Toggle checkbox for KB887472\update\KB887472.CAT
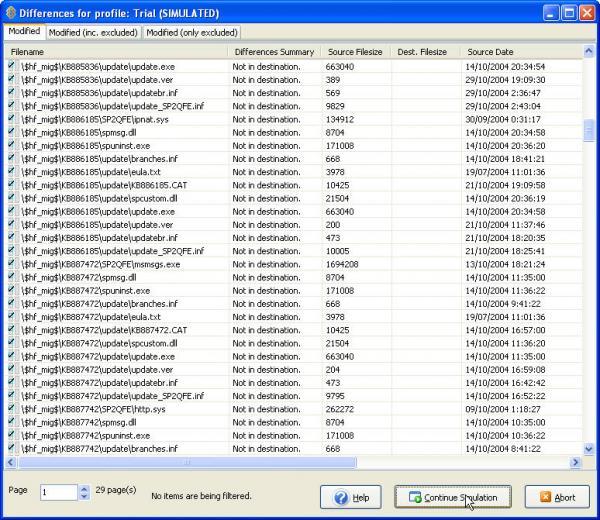Screen dimensions: 600x520 pyautogui.click(x=11, y=329)
